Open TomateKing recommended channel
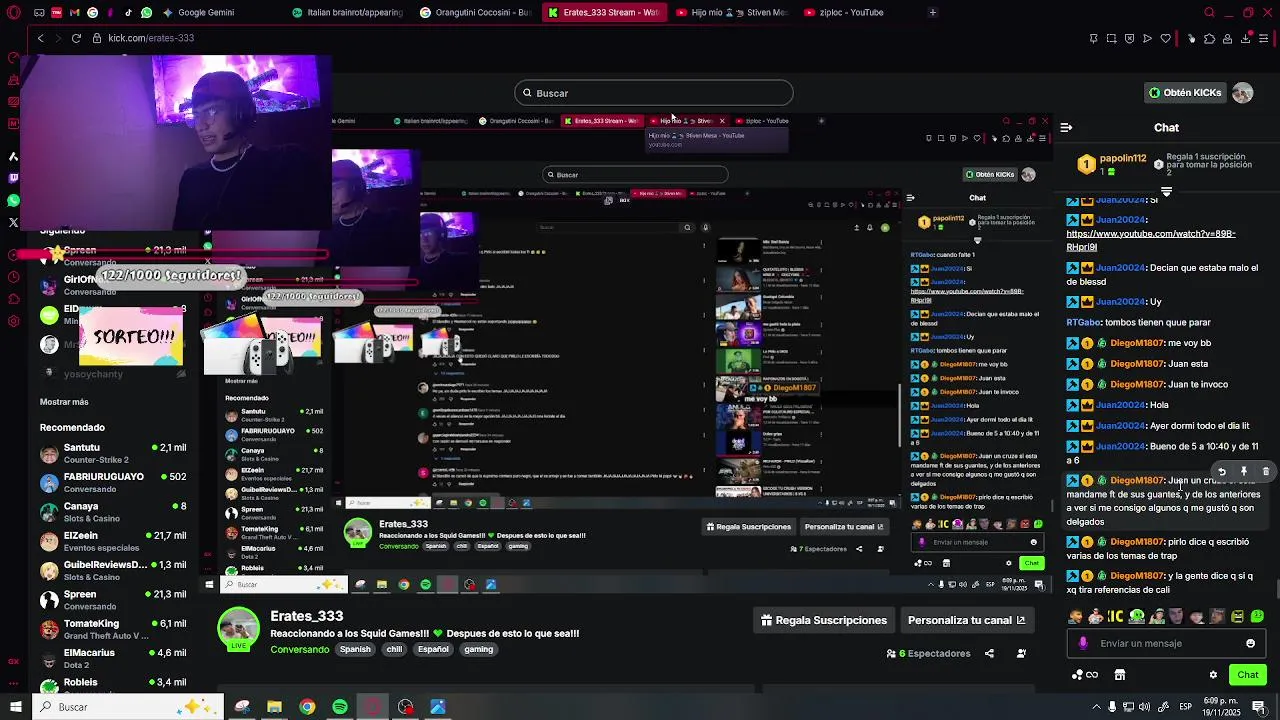 [x=112, y=629]
